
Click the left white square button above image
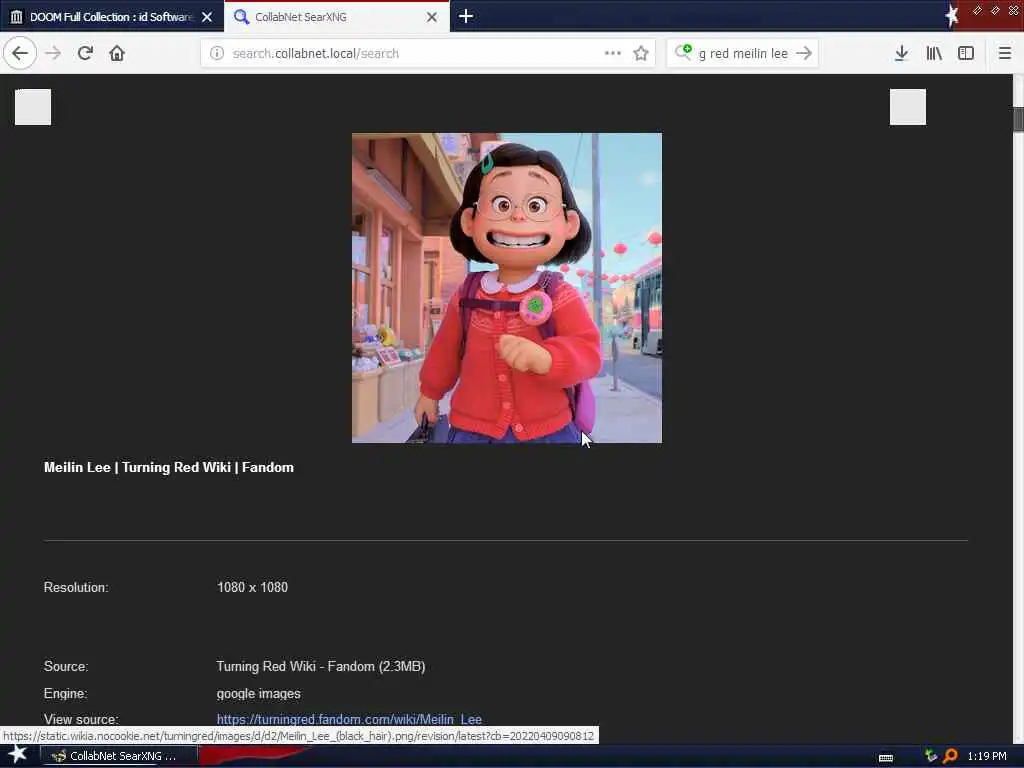(x=33, y=106)
